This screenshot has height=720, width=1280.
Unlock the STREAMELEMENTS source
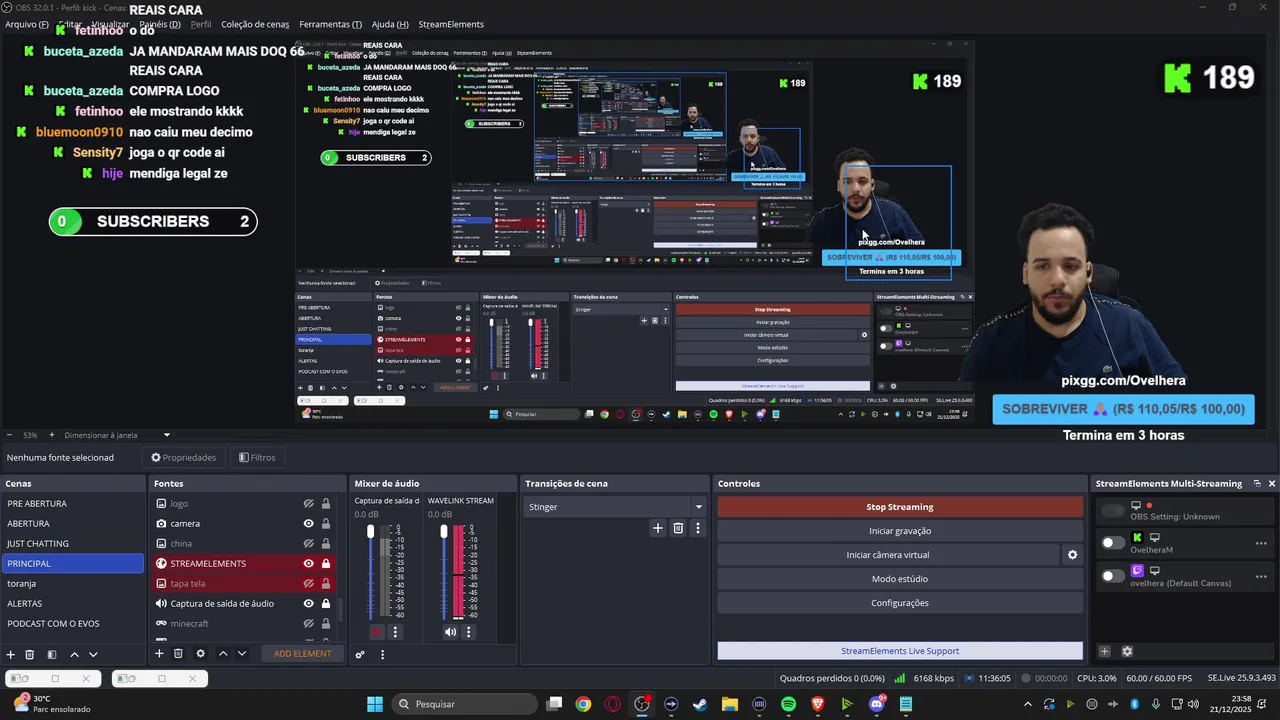(x=326, y=564)
